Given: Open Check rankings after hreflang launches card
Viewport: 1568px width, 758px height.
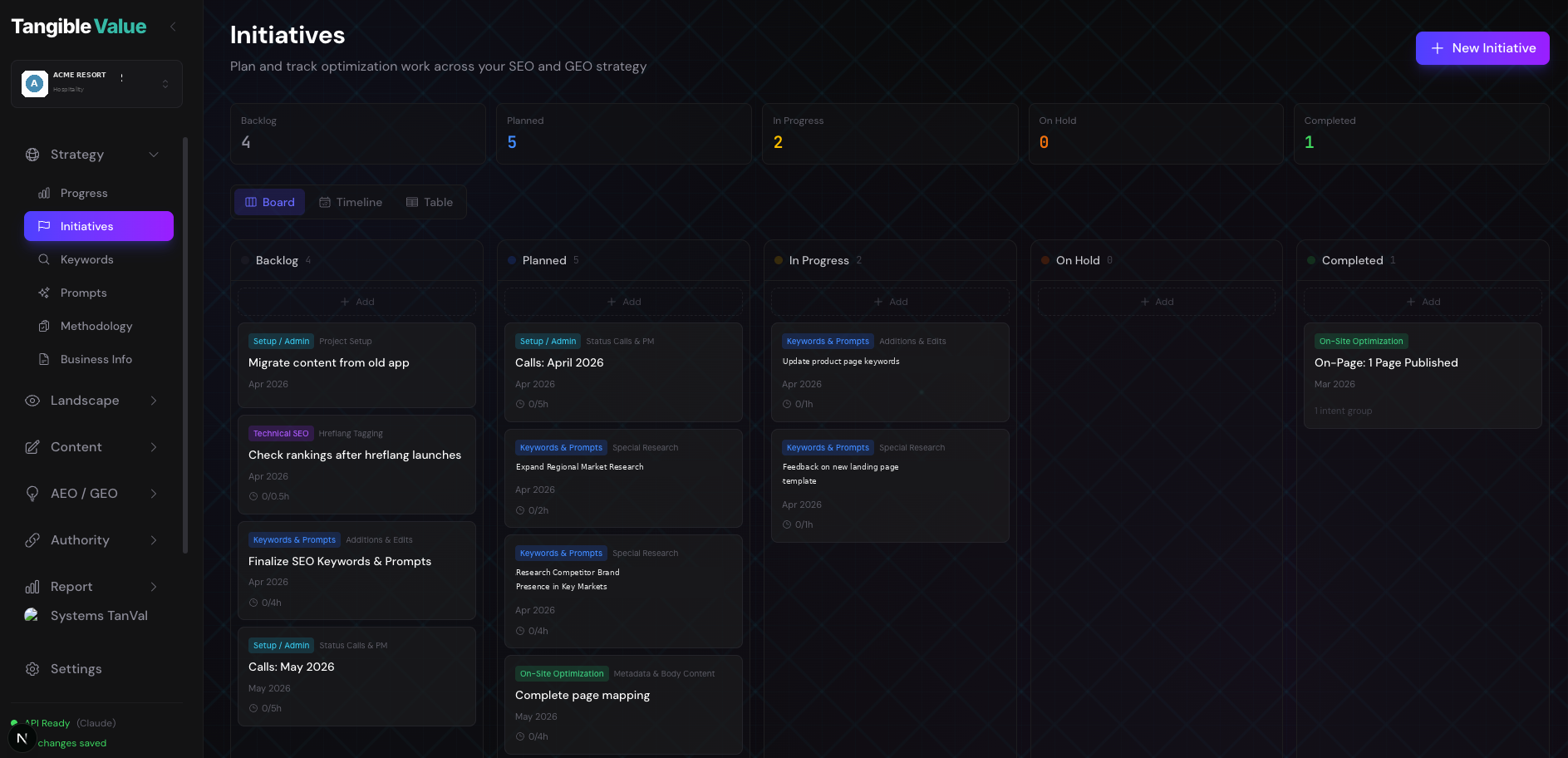Looking at the screenshot, I should [x=356, y=465].
